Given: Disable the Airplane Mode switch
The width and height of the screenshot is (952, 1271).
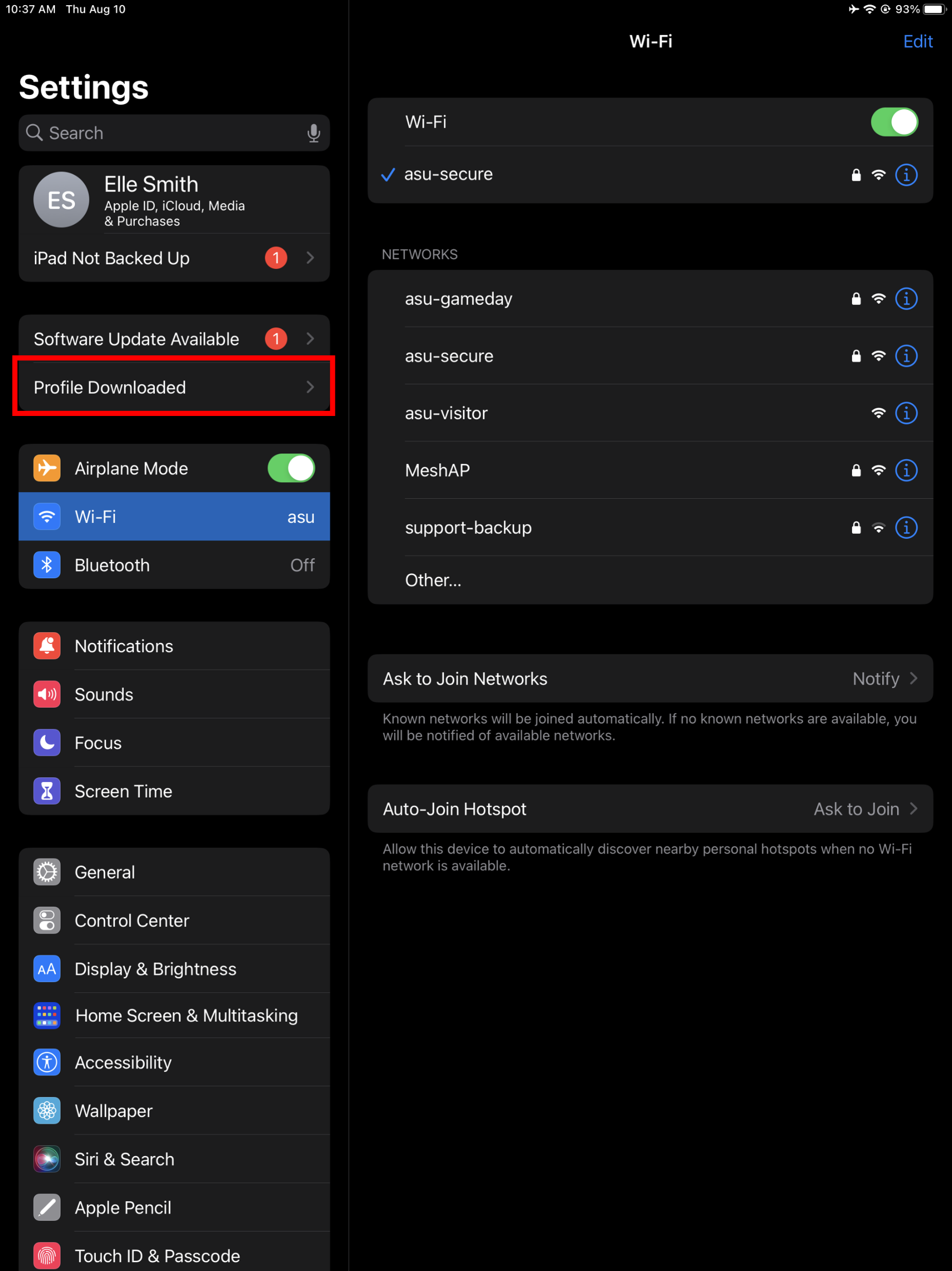Looking at the screenshot, I should coord(291,468).
